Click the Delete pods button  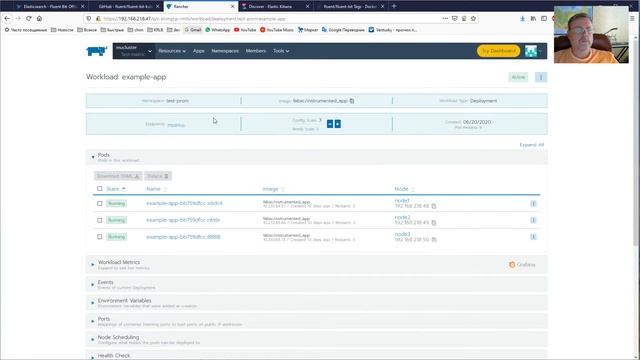click(158, 176)
